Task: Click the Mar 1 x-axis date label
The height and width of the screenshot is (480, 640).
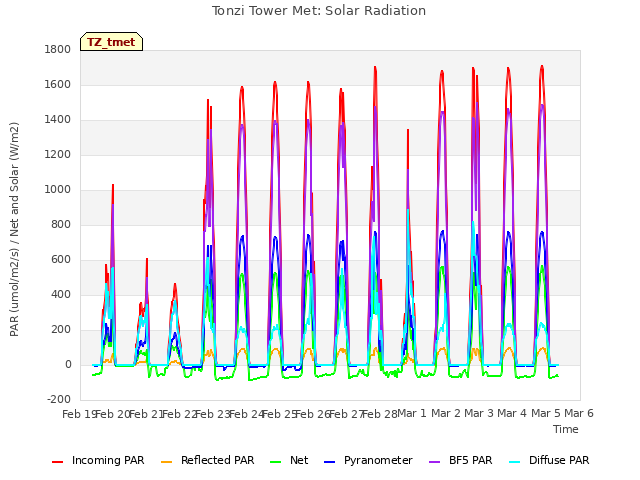Action: click(412, 413)
